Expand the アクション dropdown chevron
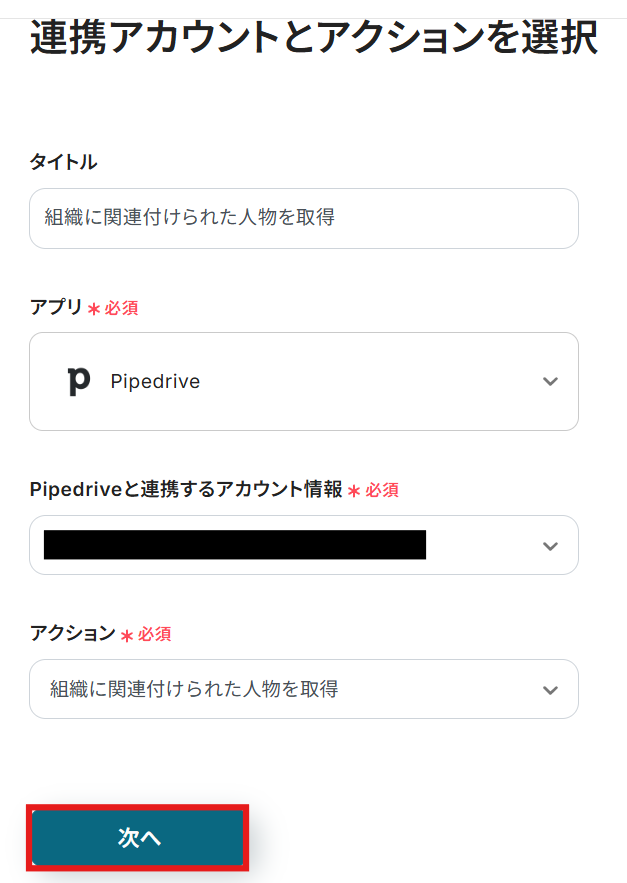 click(x=549, y=690)
